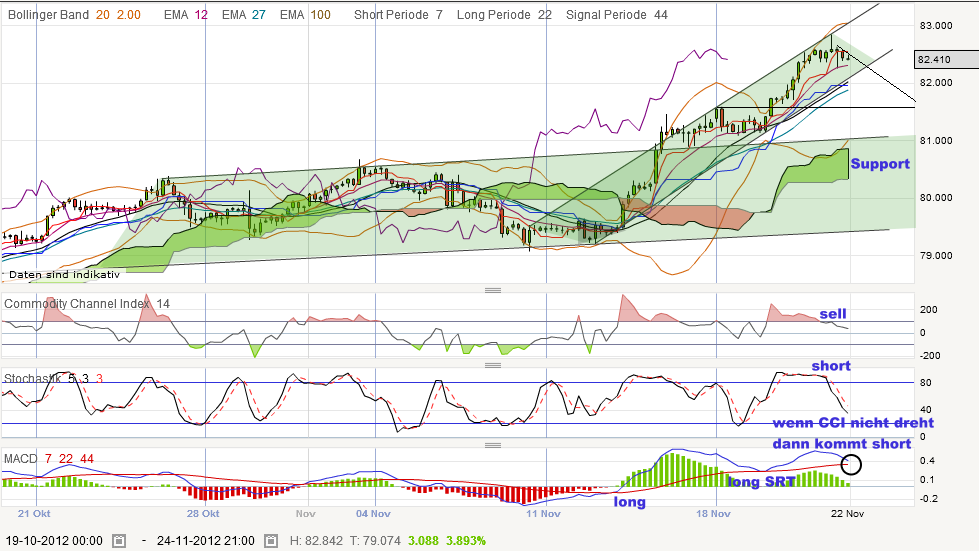Click the wenn CCI nicht dreht annotation

(x=854, y=423)
